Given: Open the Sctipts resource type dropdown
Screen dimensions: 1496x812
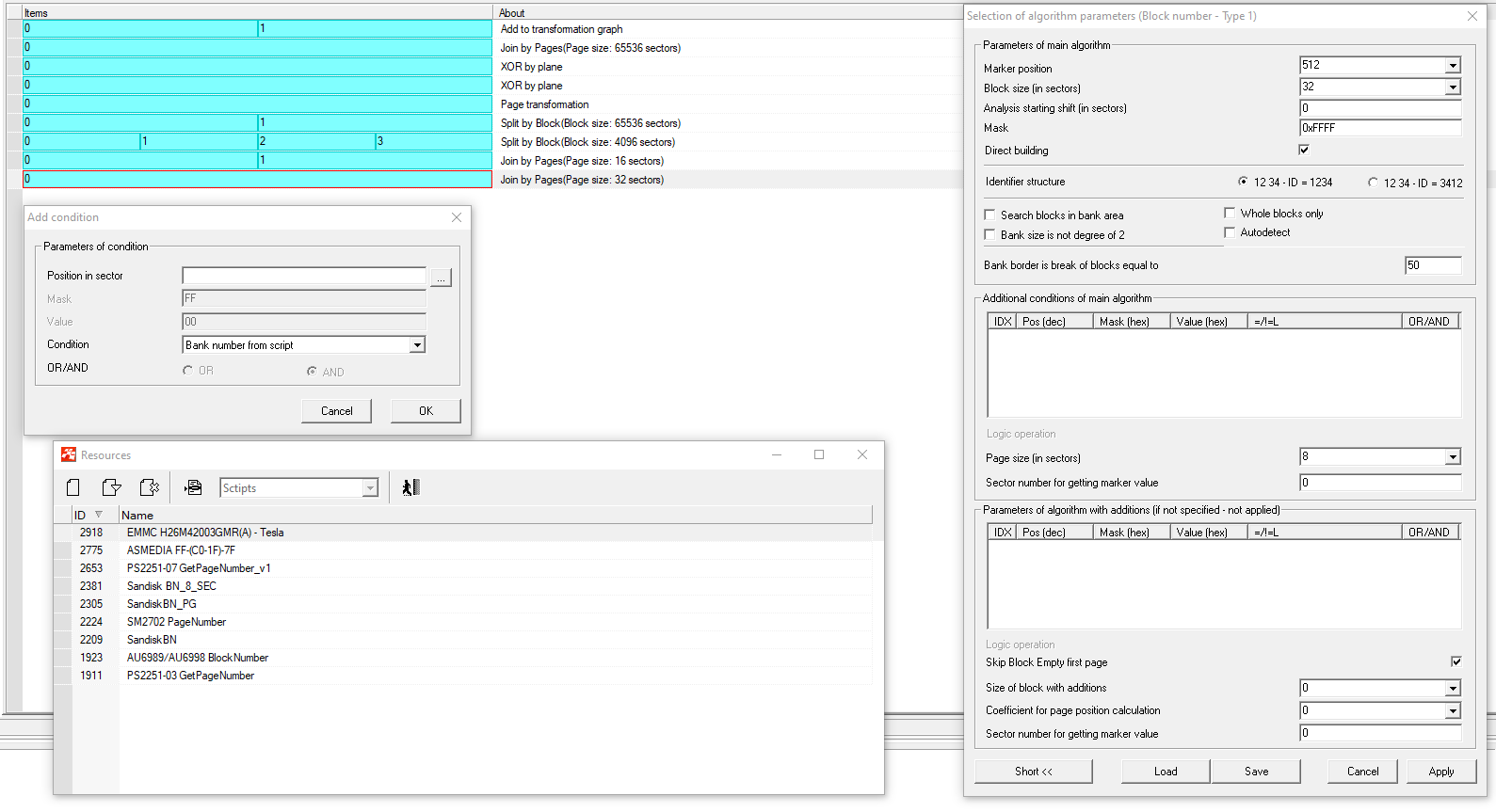Looking at the screenshot, I should [x=370, y=488].
